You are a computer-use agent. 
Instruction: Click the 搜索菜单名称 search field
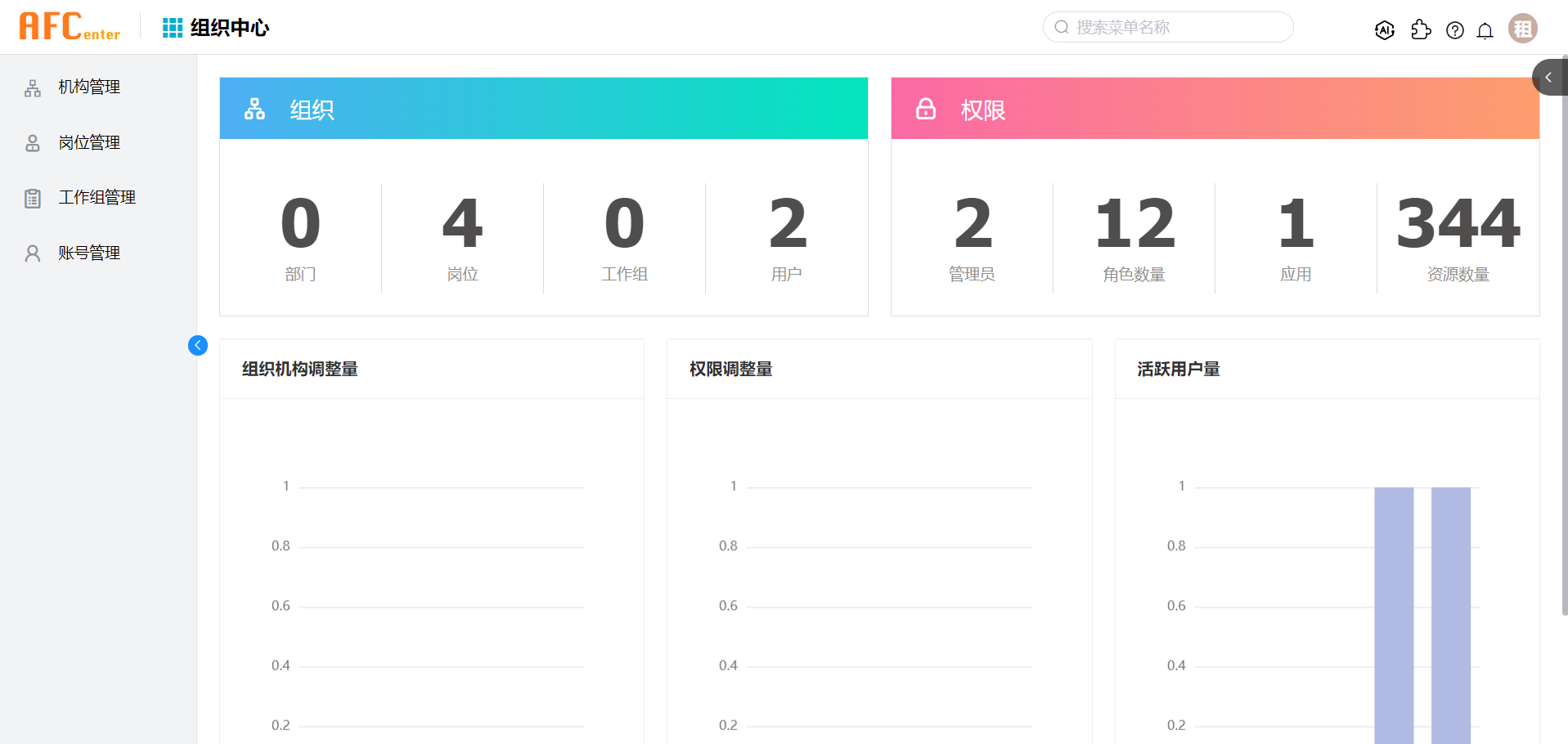(x=1167, y=27)
